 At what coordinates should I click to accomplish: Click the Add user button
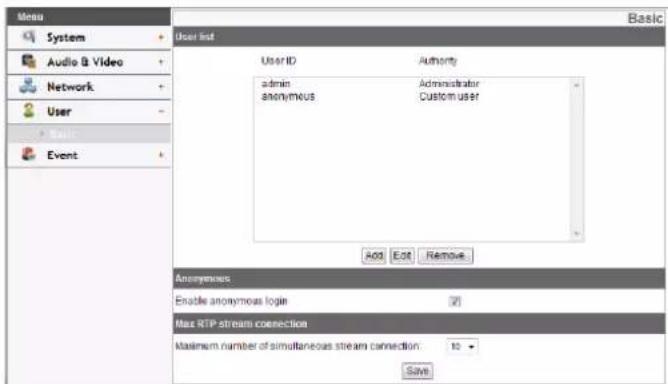click(374, 256)
